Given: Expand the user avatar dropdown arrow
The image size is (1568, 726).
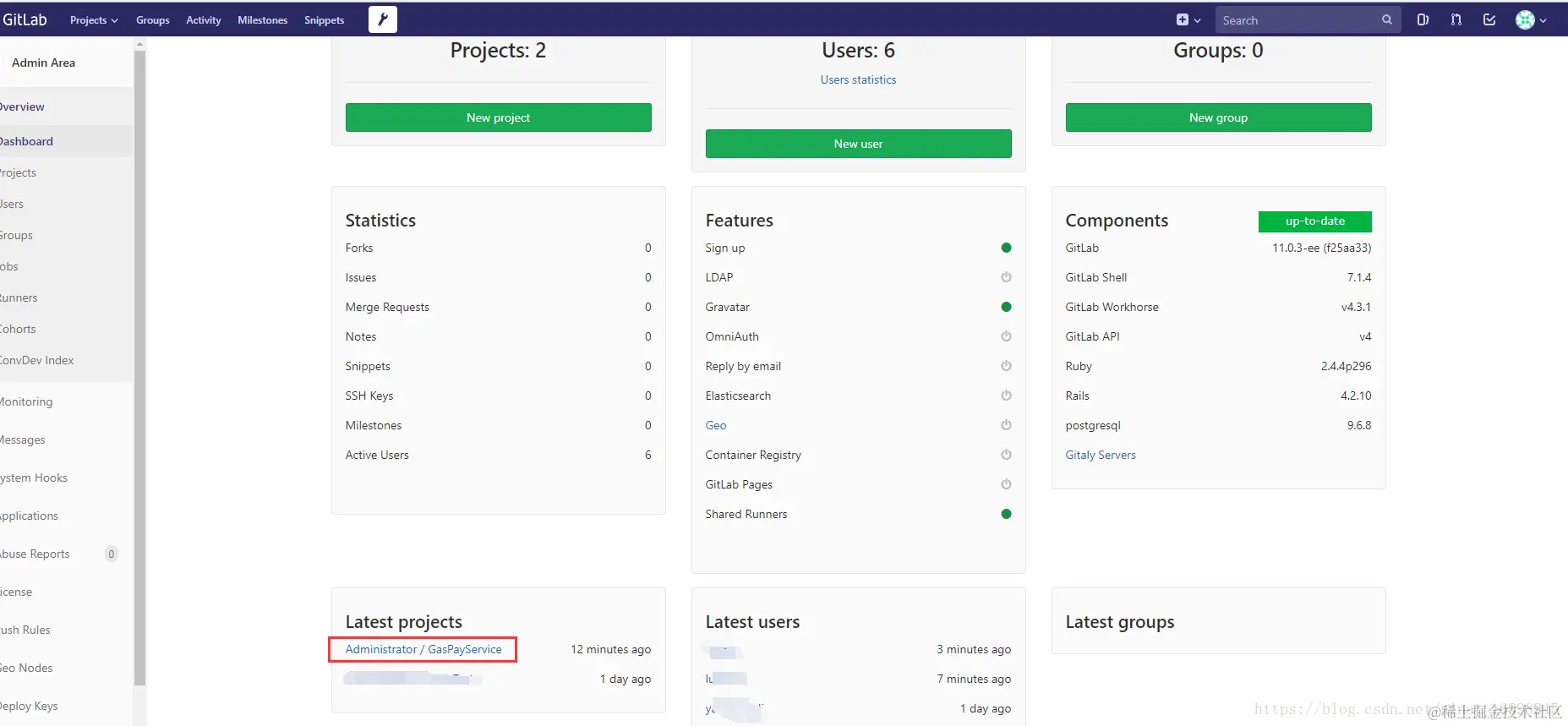Looking at the screenshot, I should pos(1543,20).
